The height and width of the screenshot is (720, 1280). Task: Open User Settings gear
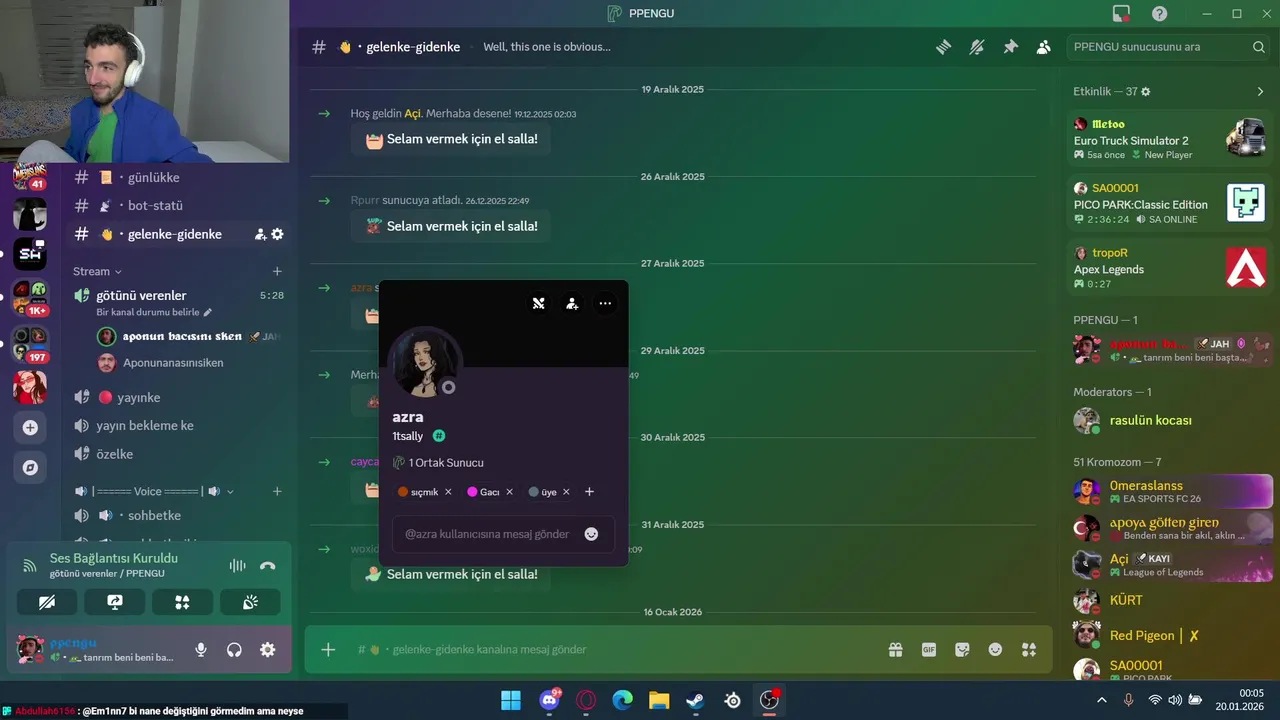(267, 650)
